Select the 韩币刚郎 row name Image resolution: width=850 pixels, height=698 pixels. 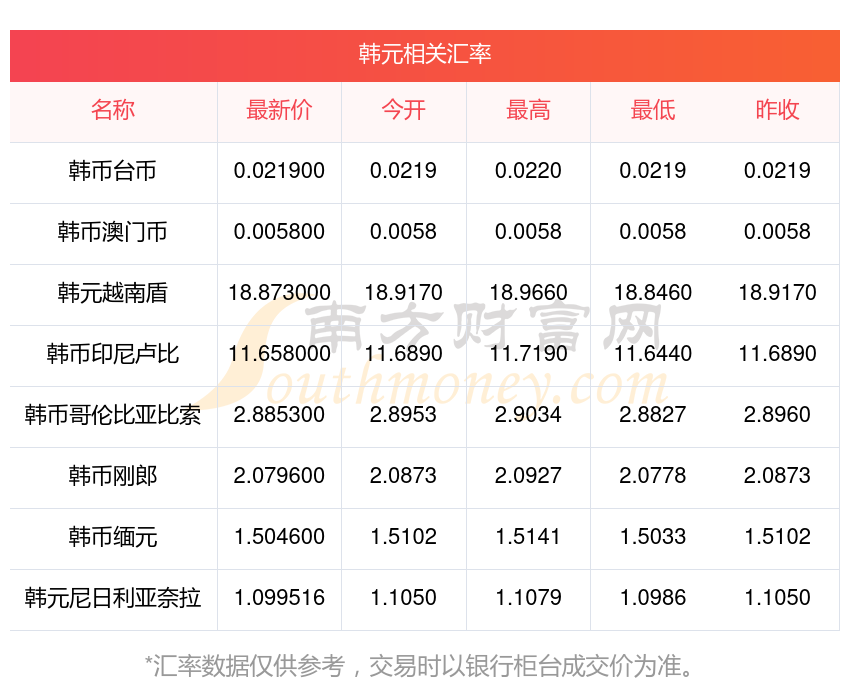point(113,476)
